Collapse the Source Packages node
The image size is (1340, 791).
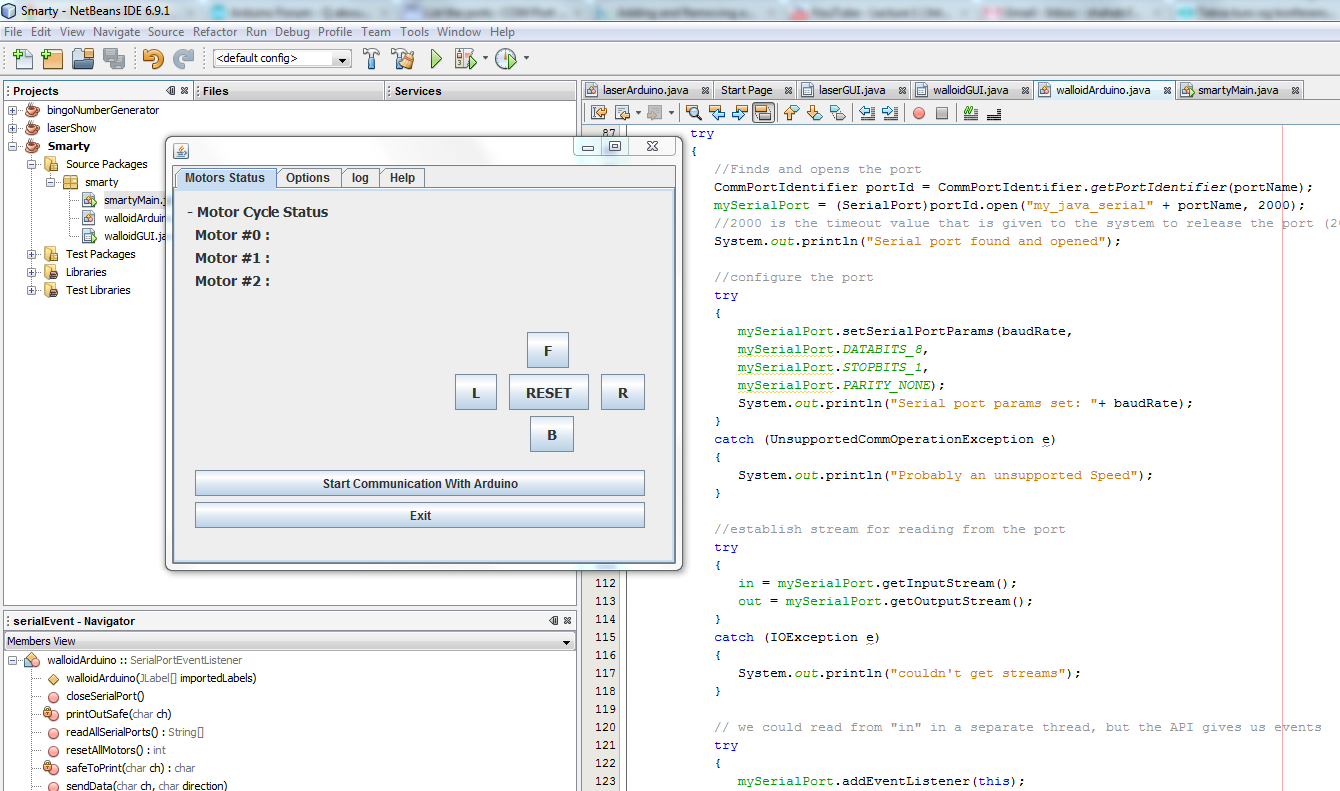click(x=32, y=164)
